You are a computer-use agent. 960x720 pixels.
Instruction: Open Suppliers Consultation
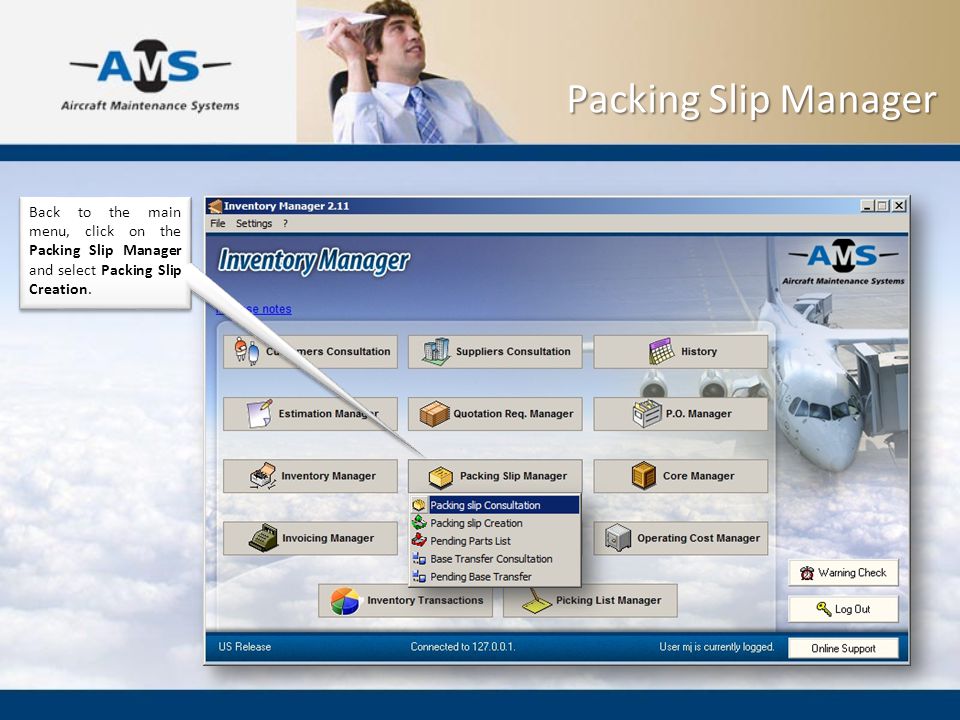(x=495, y=351)
